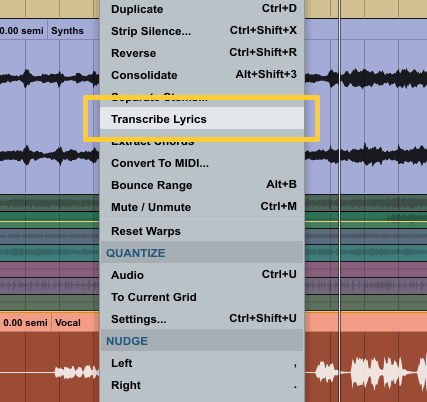Choose To Current Grid quantize option
This screenshot has height=402, width=427.
pos(202,297)
